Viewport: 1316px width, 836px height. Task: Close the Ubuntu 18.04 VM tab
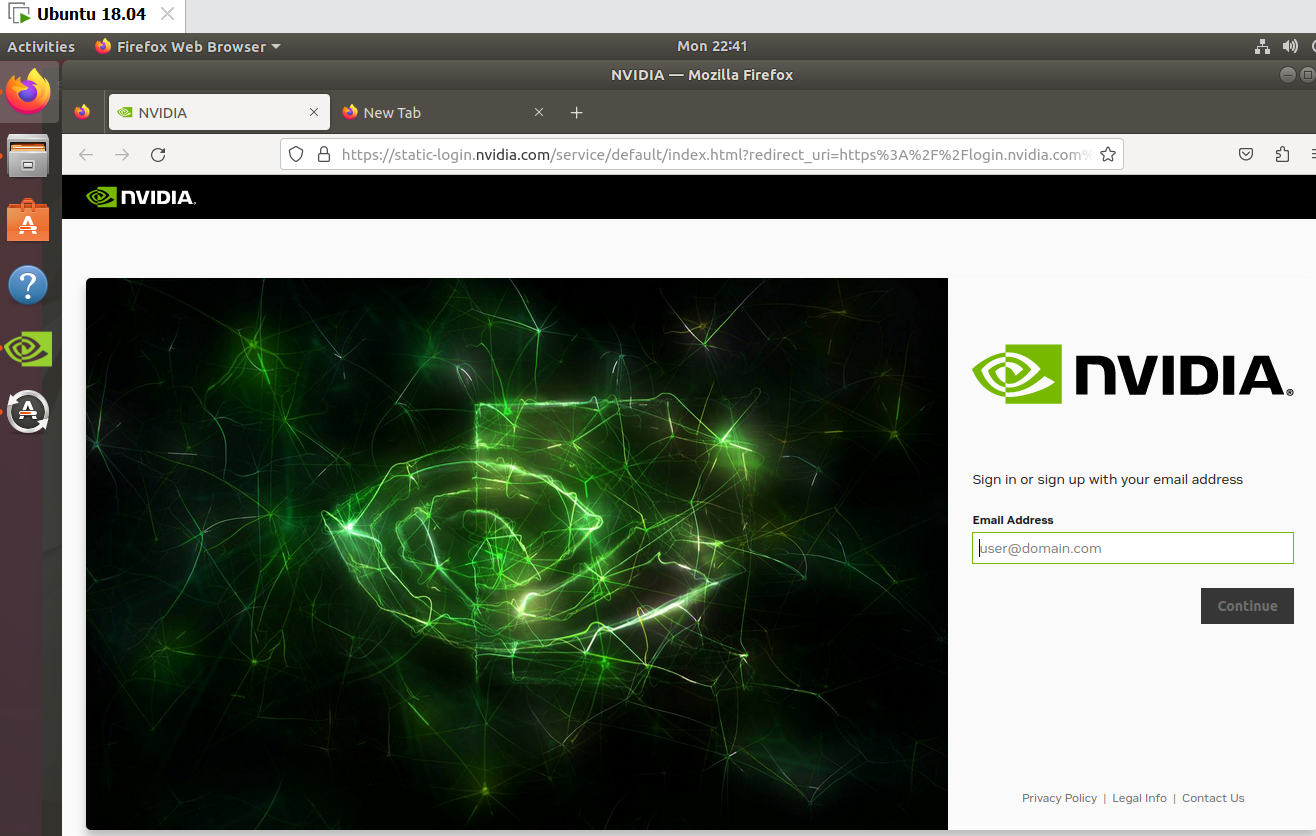(x=167, y=14)
